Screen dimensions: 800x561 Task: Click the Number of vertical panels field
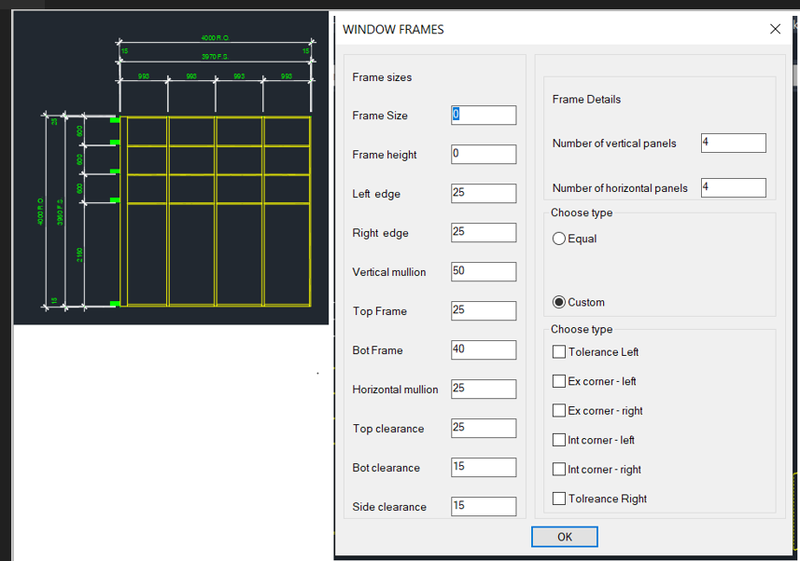(x=733, y=144)
